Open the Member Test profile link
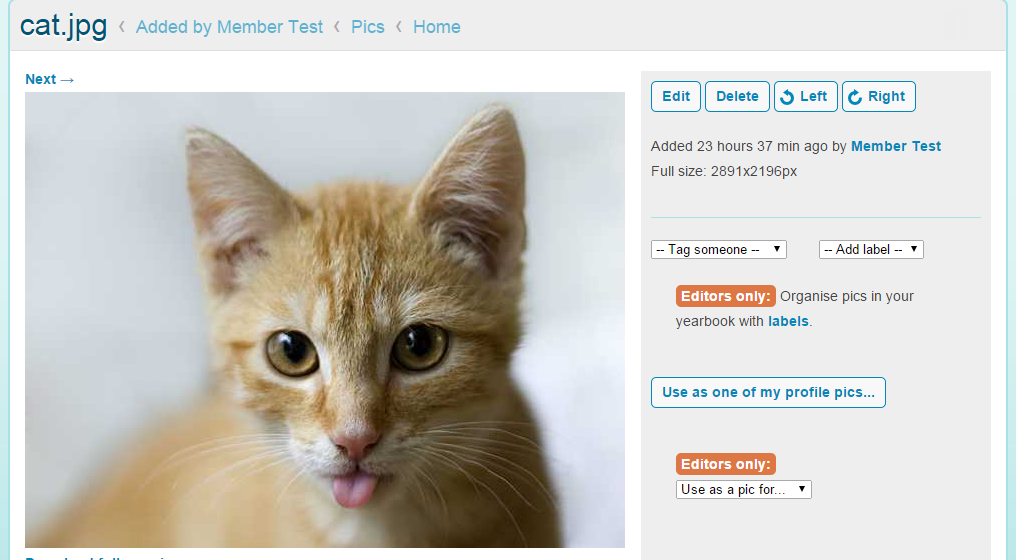Image resolution: width=1016 pixels, height=560 pixels. click(x=895, y=146)
